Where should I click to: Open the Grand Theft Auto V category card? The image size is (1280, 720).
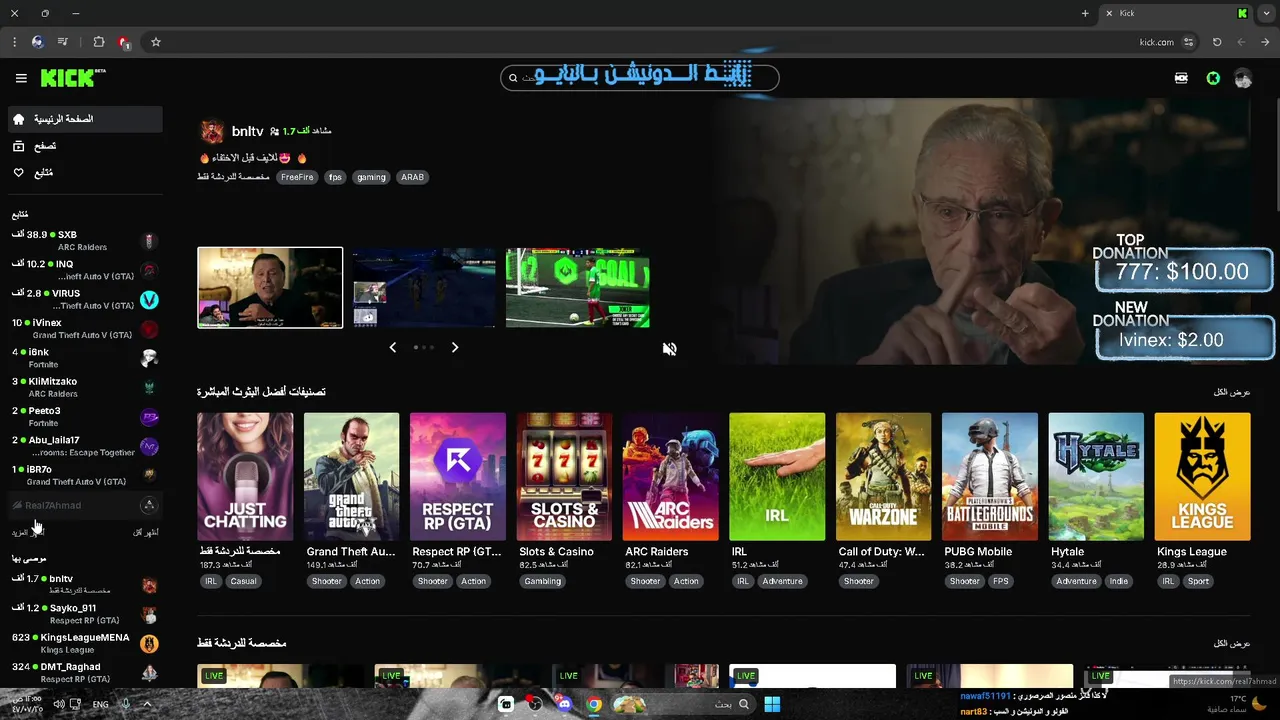[x=351, y=477]
